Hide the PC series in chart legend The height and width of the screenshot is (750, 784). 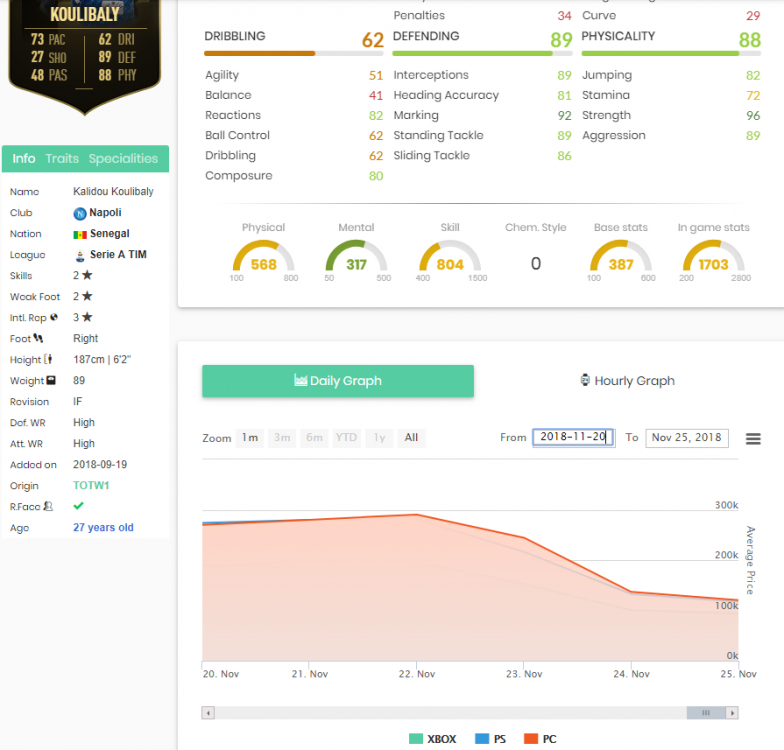pos(541,739)
